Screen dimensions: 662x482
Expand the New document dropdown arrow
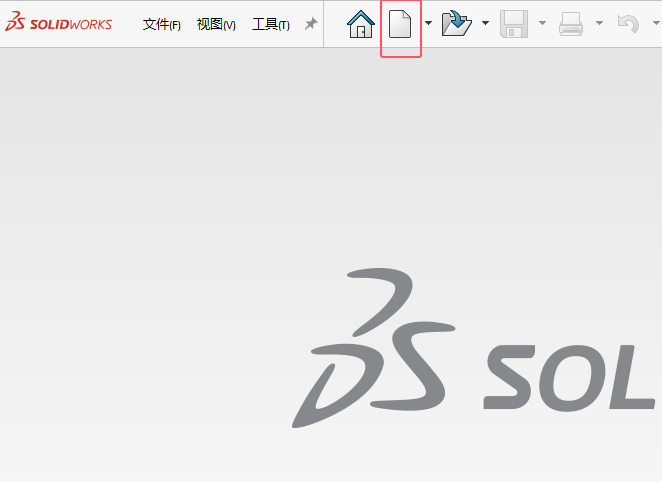point(428,23)
